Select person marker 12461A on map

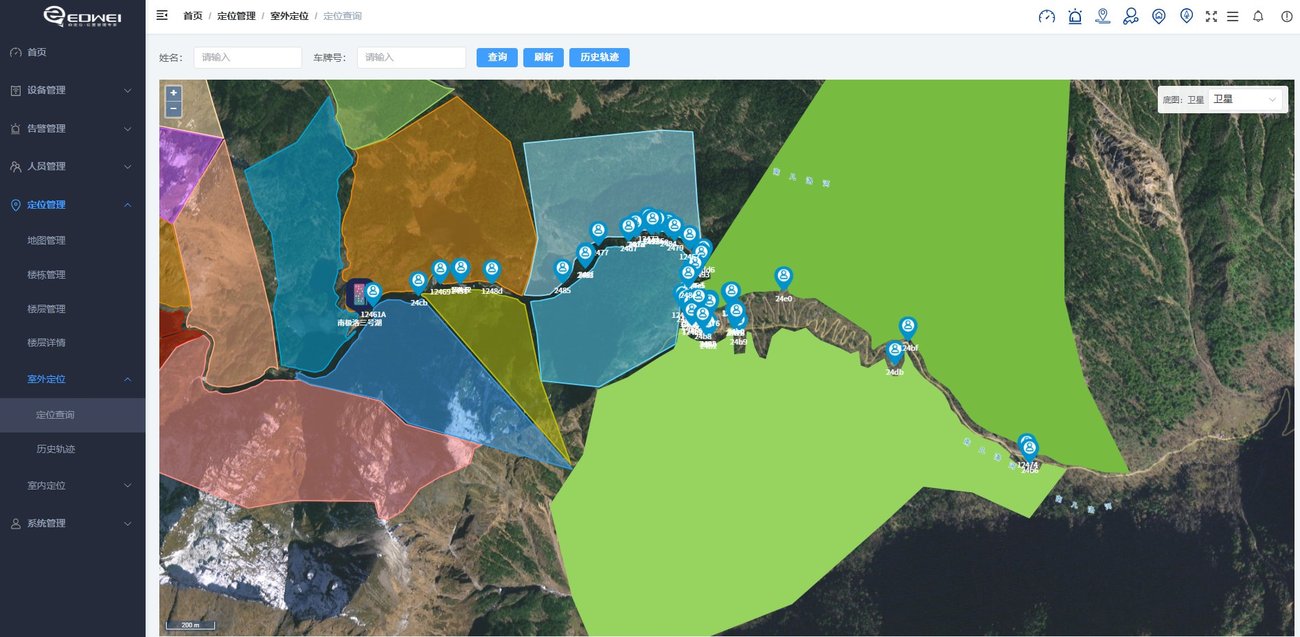(x=373, y=294)
